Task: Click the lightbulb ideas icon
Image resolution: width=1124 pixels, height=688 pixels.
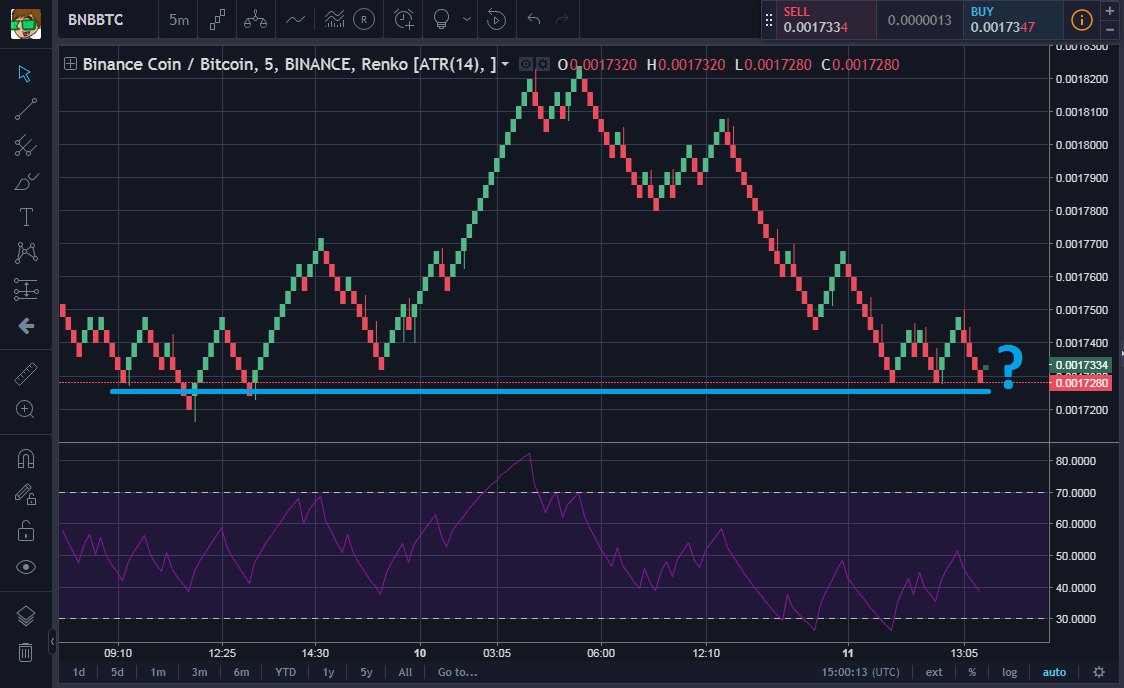Action: [442, 20]
